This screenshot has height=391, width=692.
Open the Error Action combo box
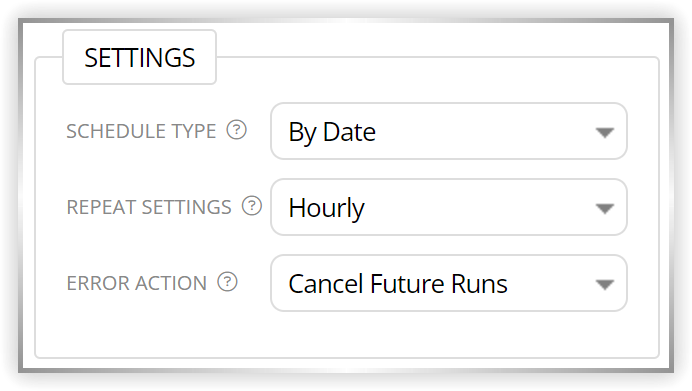[449, 283]
